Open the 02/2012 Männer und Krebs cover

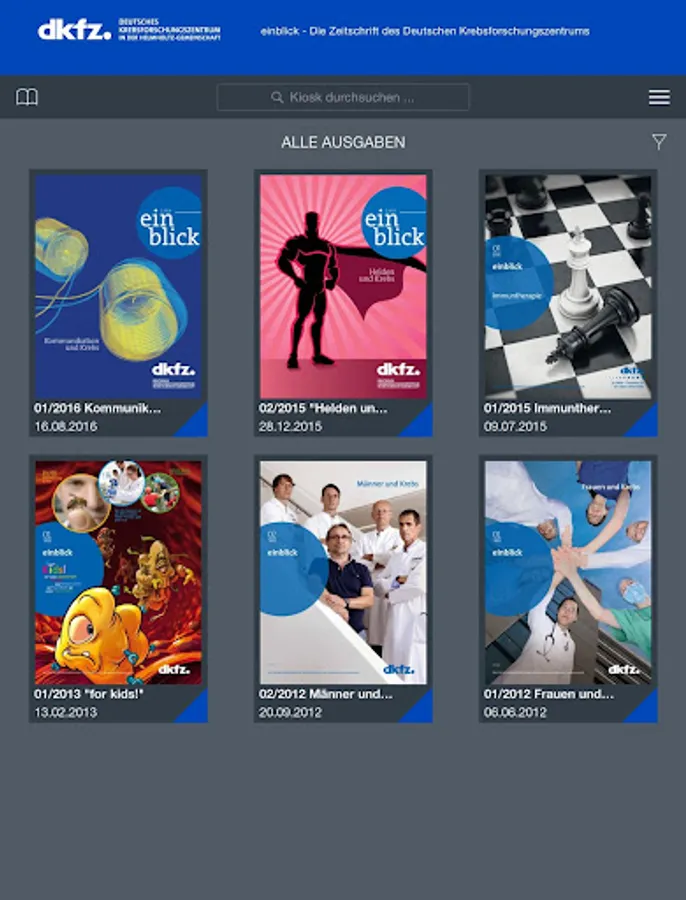click(x=343, y=572)
